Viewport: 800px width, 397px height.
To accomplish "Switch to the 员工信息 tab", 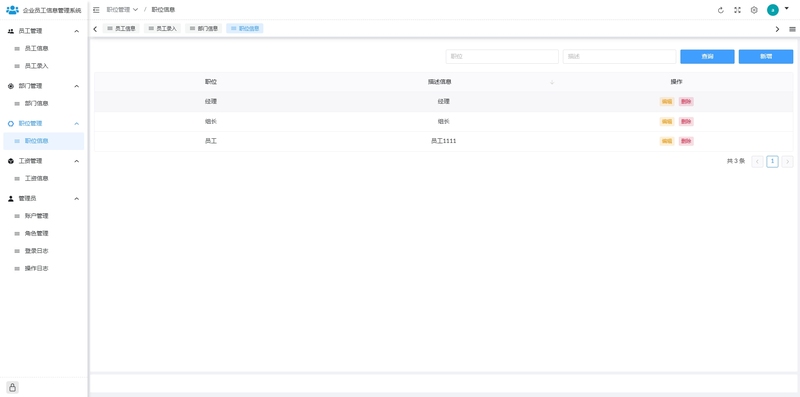I will [x=121, y=29].
